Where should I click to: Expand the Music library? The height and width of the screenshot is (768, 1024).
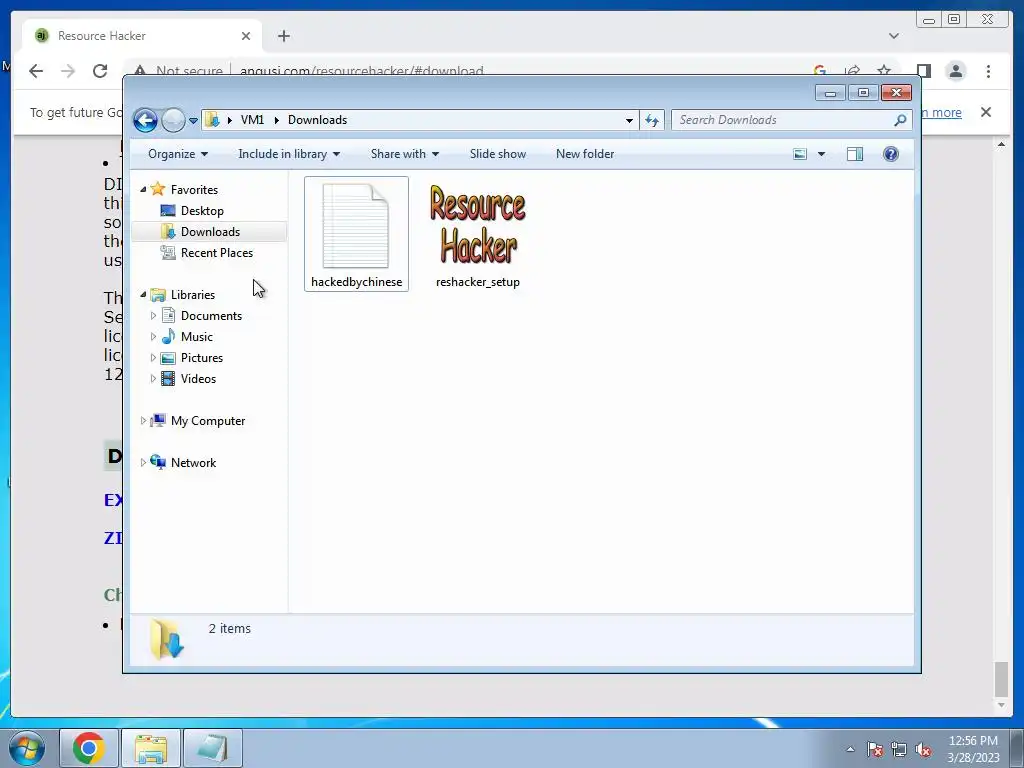(153, 337)
